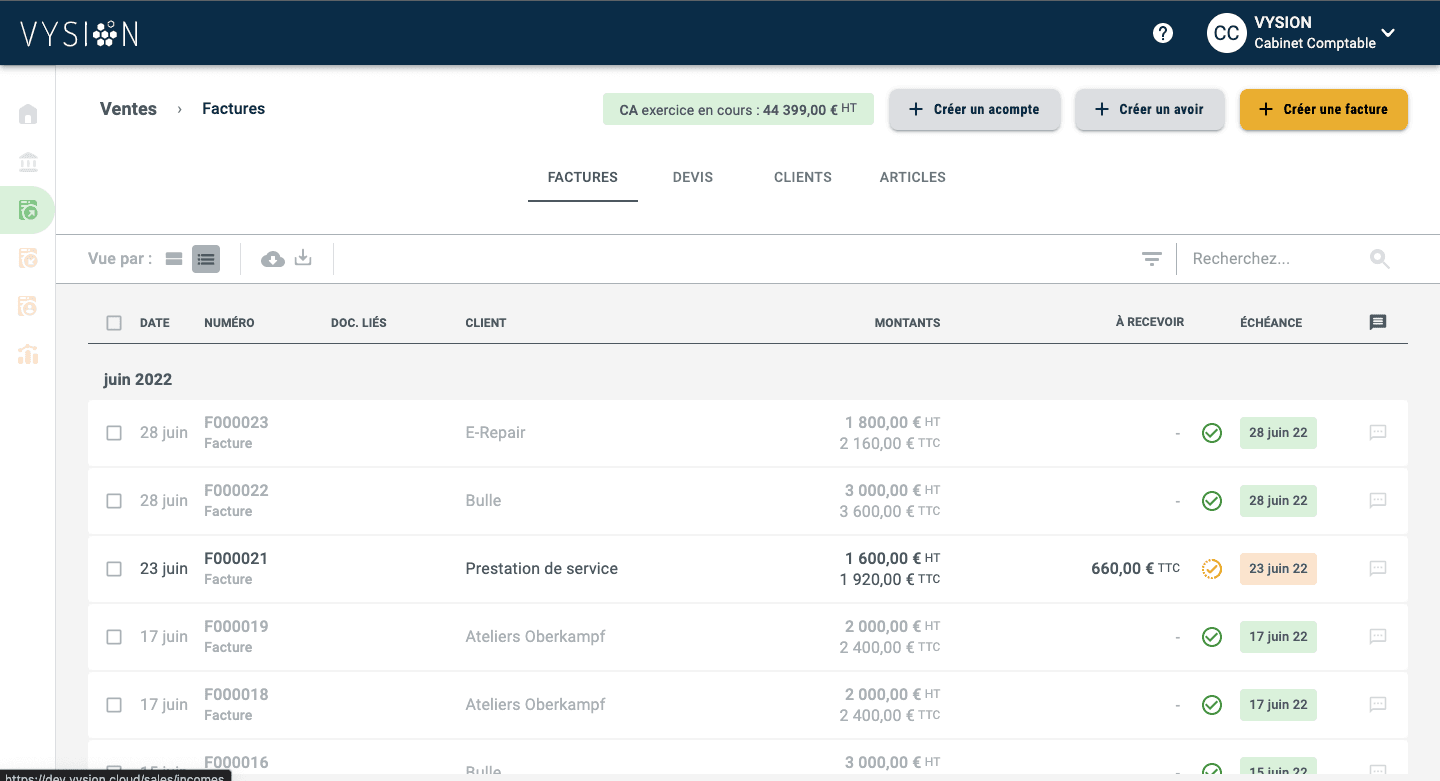Viewport: 1440px width, 781px height.
Task: Open the active sales (Ventes) sidebar icon
Action: (28, 210)
